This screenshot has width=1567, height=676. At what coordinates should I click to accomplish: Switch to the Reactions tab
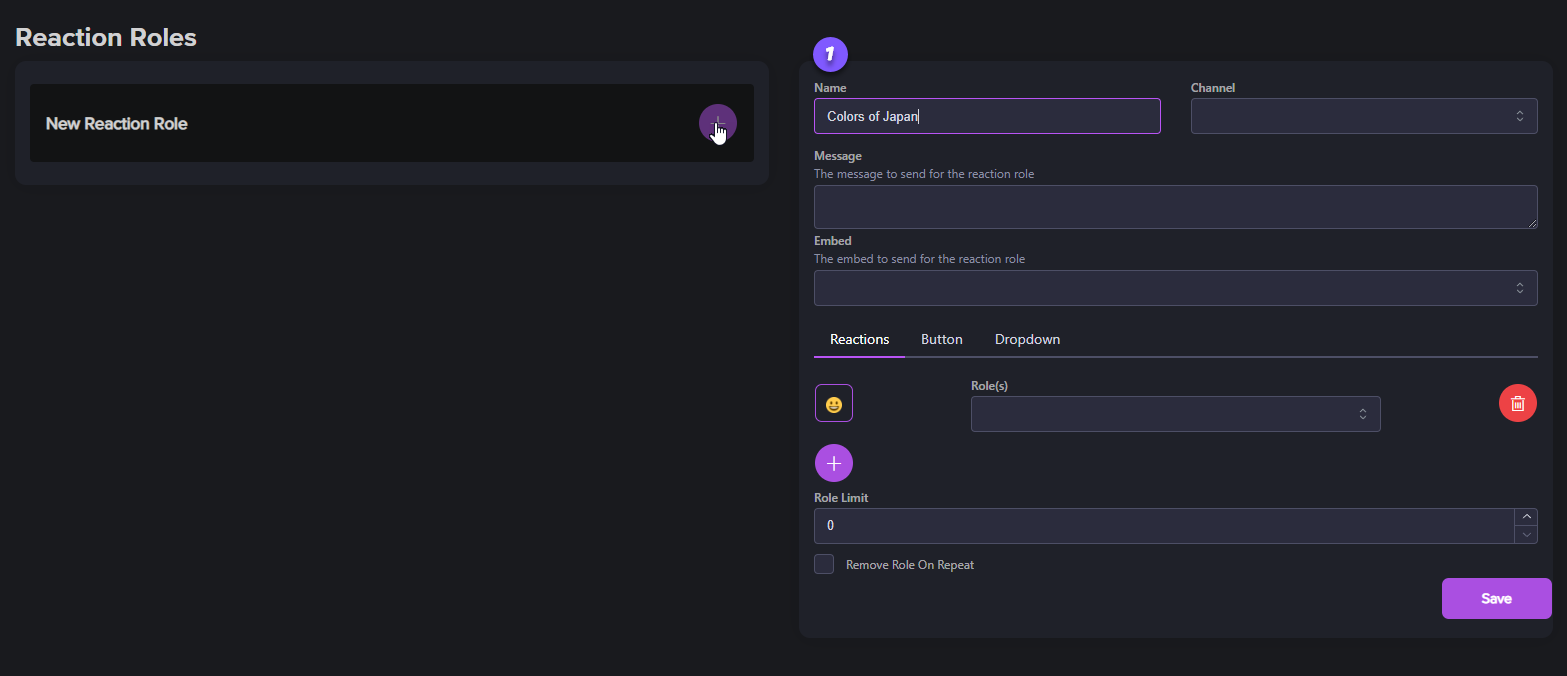pyautogui.click(x=859, y=339)
